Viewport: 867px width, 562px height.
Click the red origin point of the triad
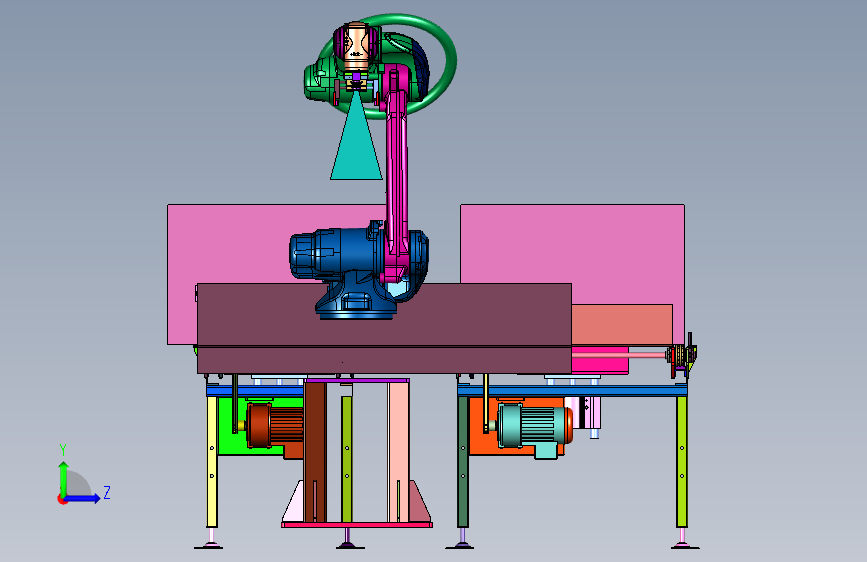[x=61, y=499]
